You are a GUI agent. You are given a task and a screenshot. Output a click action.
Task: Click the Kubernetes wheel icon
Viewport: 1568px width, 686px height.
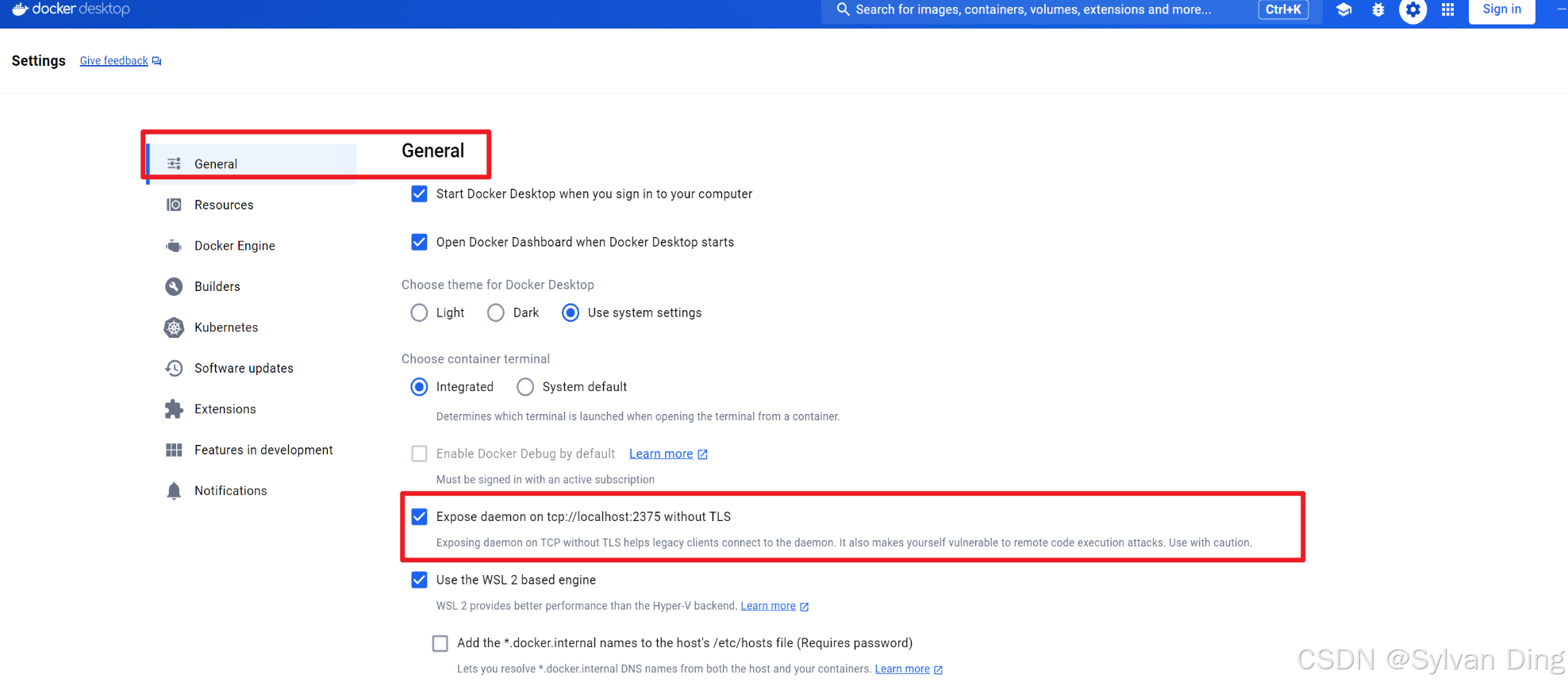[174, 328]
